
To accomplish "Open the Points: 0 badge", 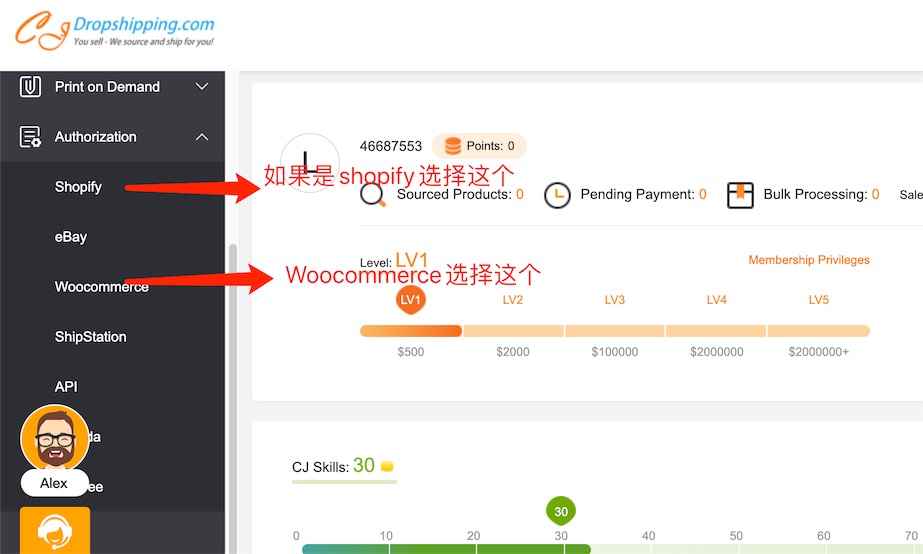I will coord(479,146).
